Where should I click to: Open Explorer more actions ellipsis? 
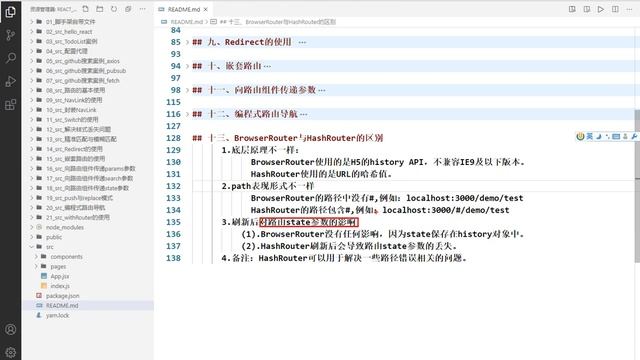pos(142,9)
